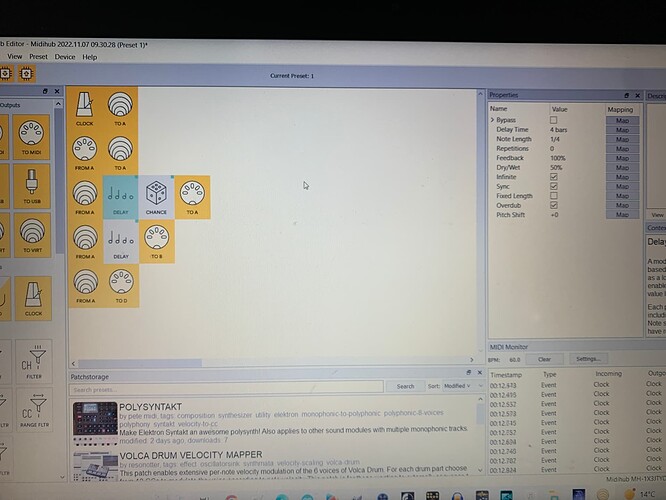The width and height of the screenshot is (666, 500).
Task: Click Map button for Pitch Shift
Action: pos(622,215)
